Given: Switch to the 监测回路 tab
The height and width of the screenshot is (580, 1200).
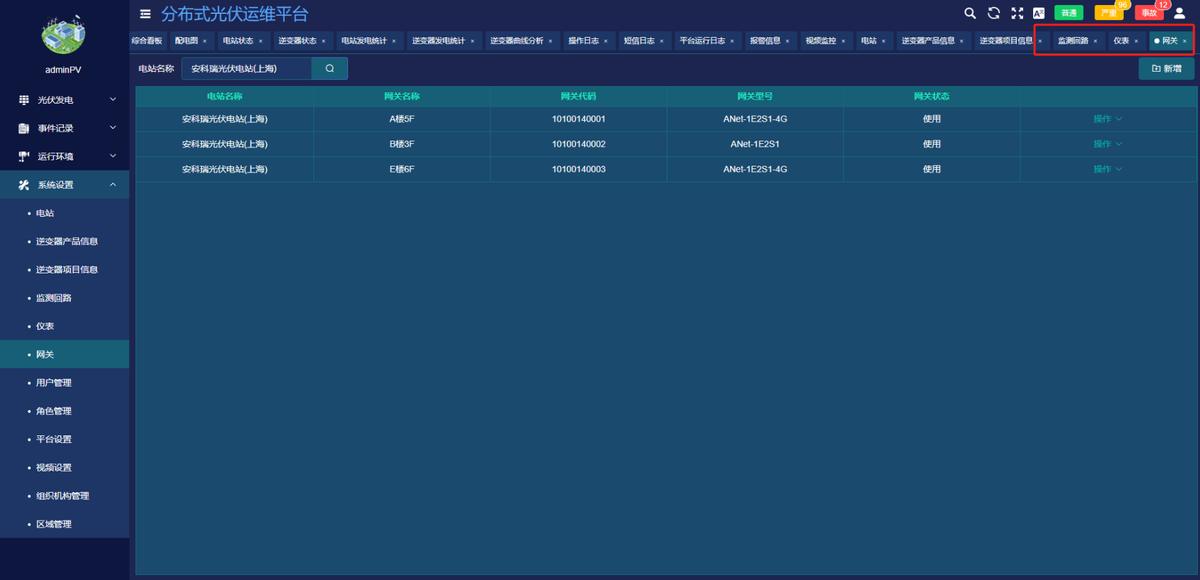Looking at the screenshot, I should point(1072,41).
